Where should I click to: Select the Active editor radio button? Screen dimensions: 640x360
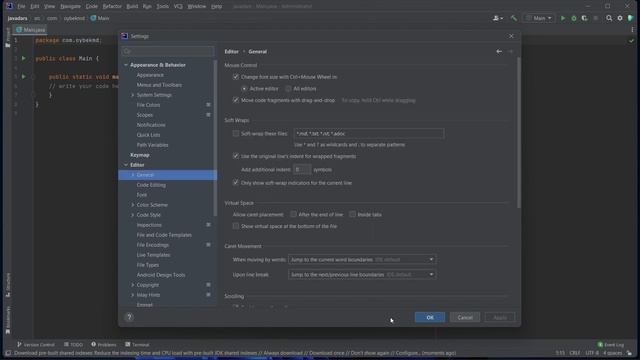pyautogui.click(x=244, y=89)
